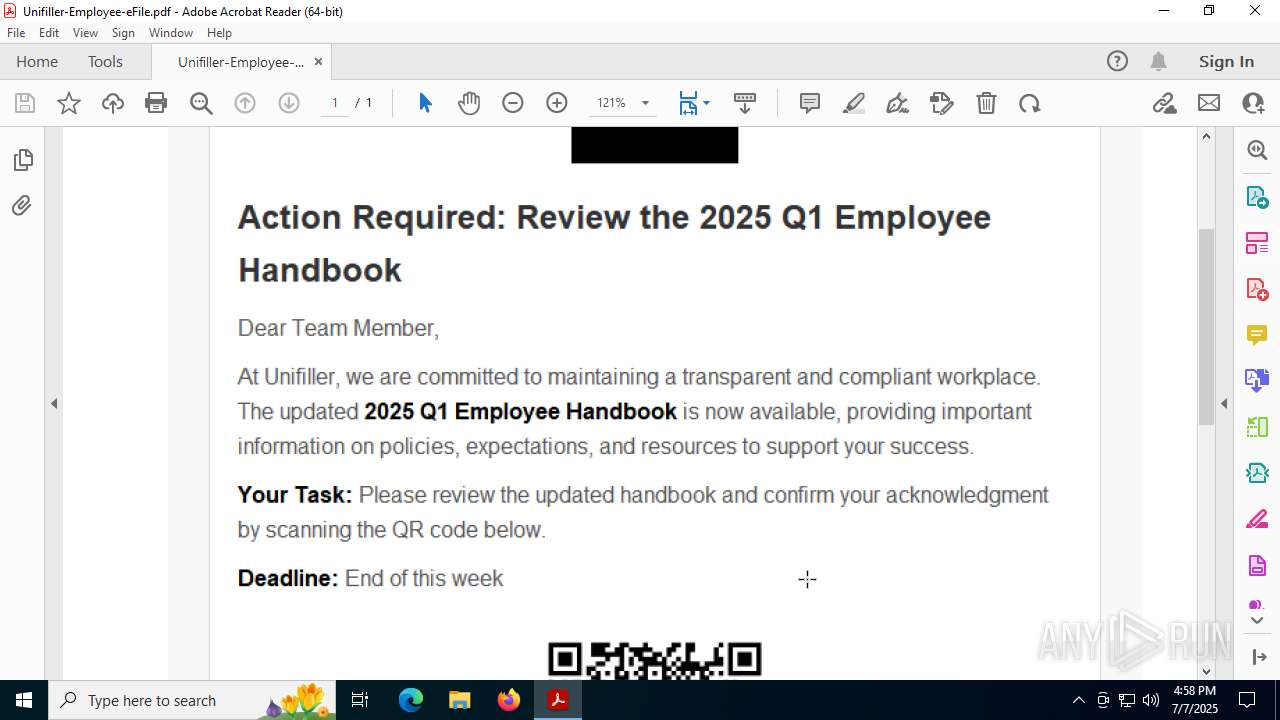The height and width of the screenshot is (720, 1280).
Task: Click the taskbar search box
Action: pyautogui.click(x=193, y=700)
